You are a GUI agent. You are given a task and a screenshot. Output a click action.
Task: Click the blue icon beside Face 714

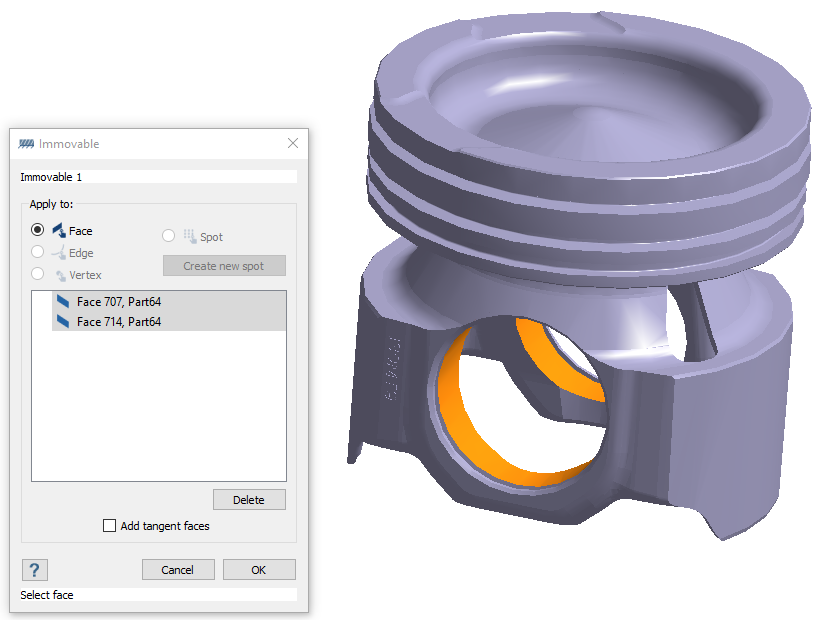[x=64, y=322]
